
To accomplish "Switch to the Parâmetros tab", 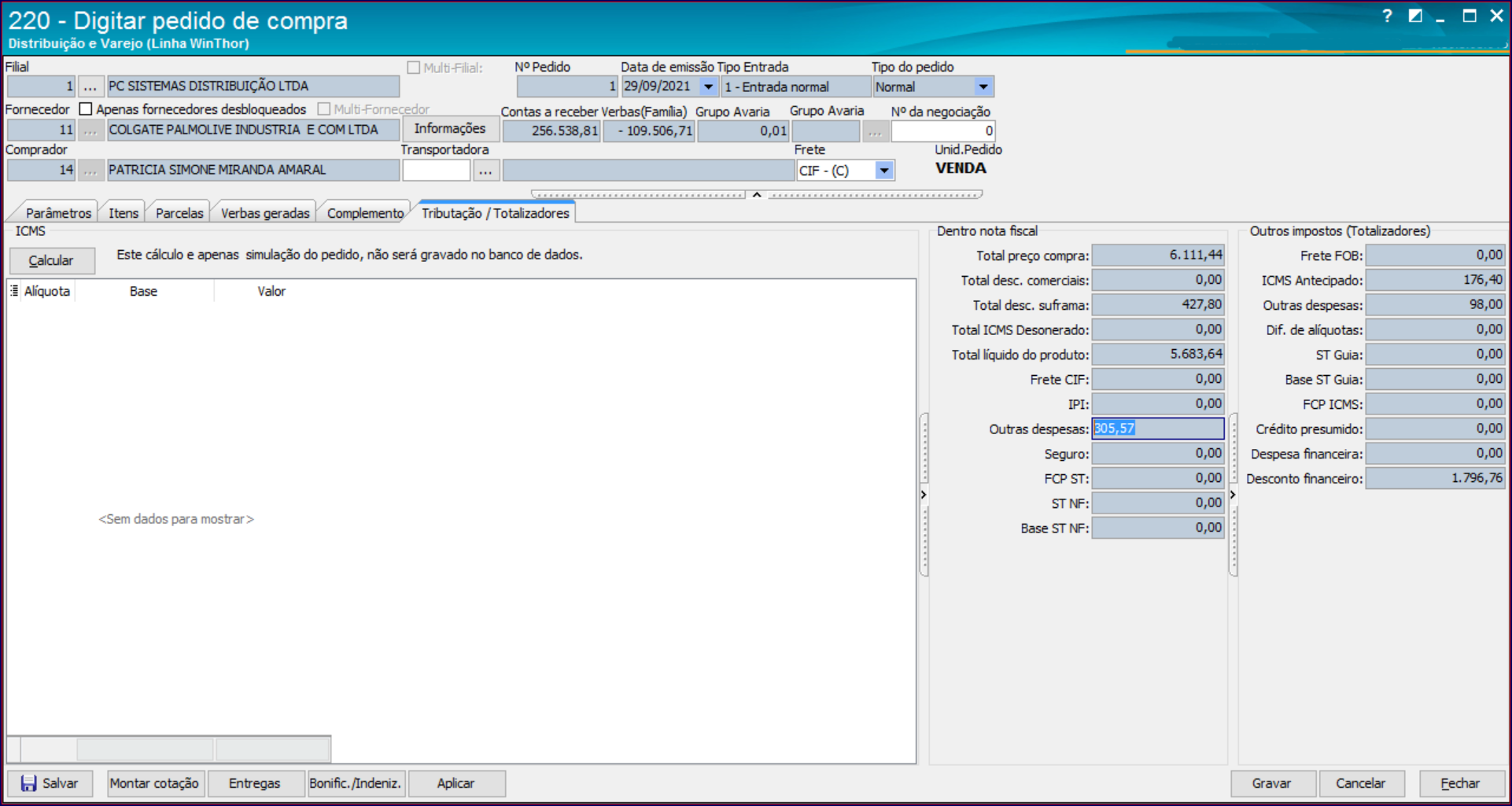I will tap(58, 213).
